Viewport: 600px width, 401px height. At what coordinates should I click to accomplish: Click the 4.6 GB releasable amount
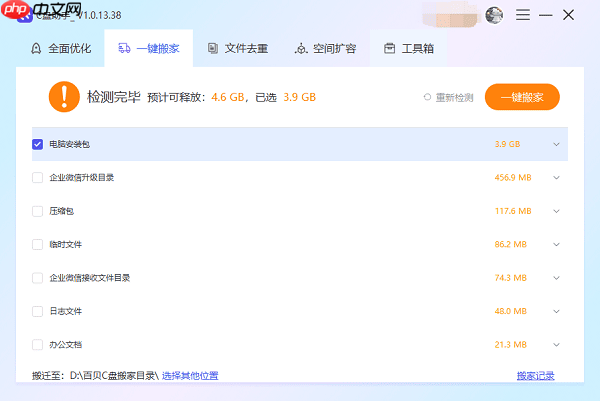tap(228, 97)
